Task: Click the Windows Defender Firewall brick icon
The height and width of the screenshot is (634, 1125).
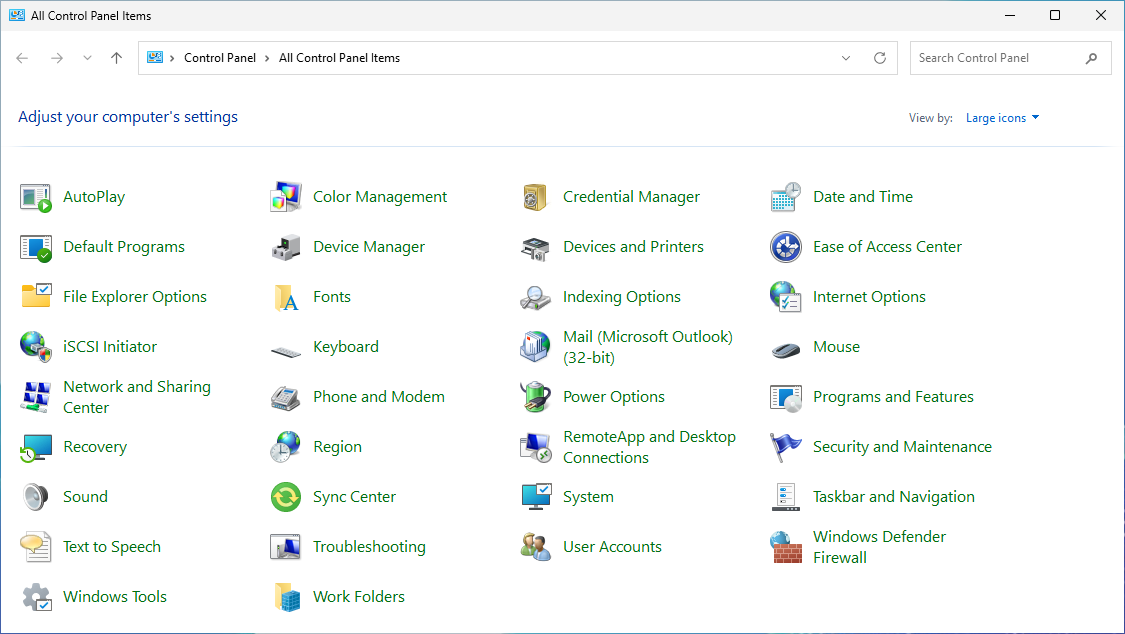Action: tap(786, 547)
